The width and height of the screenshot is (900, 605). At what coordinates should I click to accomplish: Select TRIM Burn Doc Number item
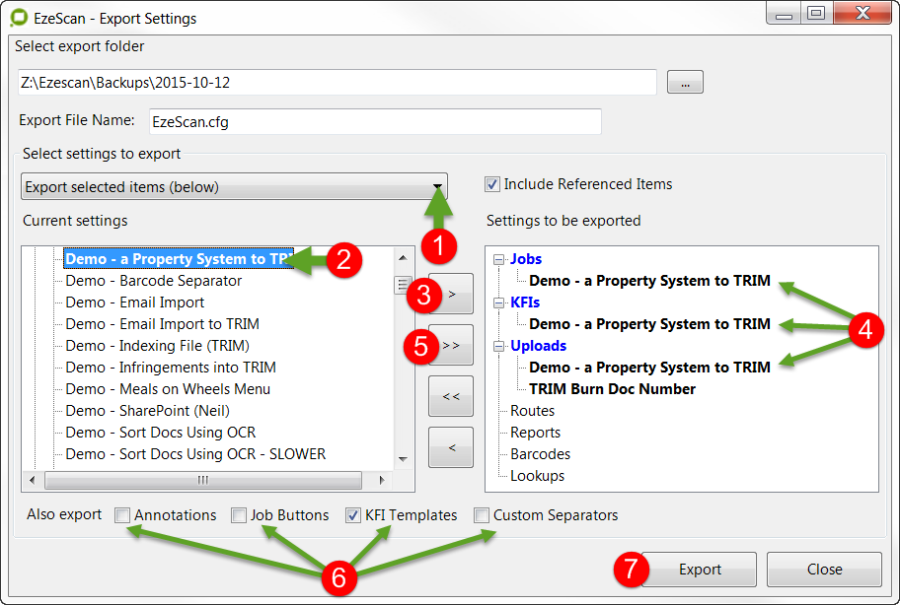tap(612, 389)
